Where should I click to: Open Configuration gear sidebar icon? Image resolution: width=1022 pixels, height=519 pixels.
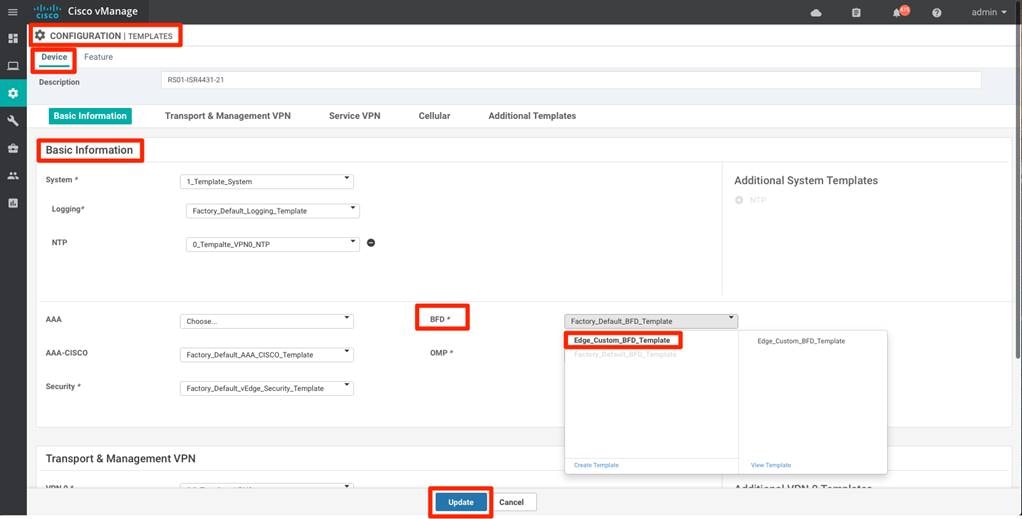click(13, 93)
